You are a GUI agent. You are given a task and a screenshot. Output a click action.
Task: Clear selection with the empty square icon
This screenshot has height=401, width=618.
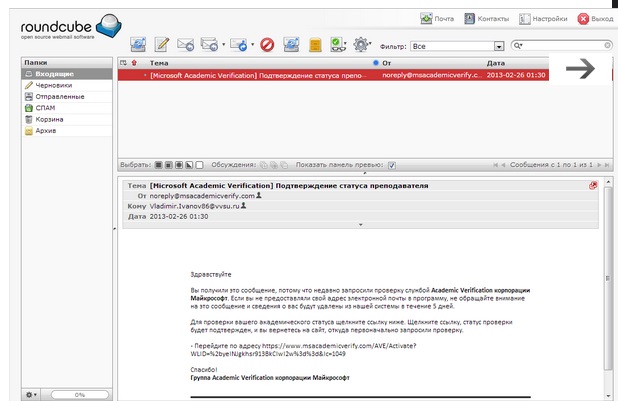(x=199, y=165)
